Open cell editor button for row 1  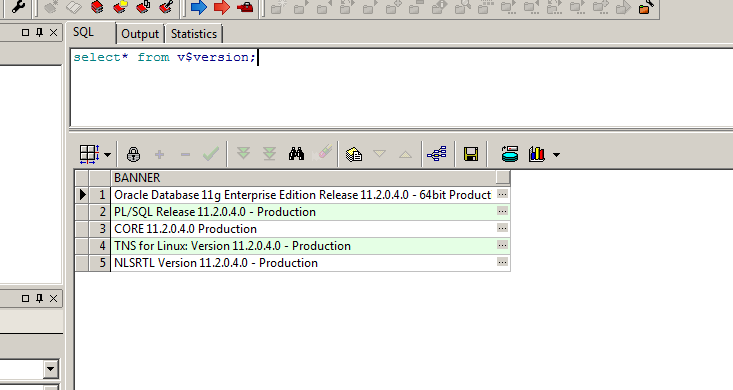click(502, 194)
